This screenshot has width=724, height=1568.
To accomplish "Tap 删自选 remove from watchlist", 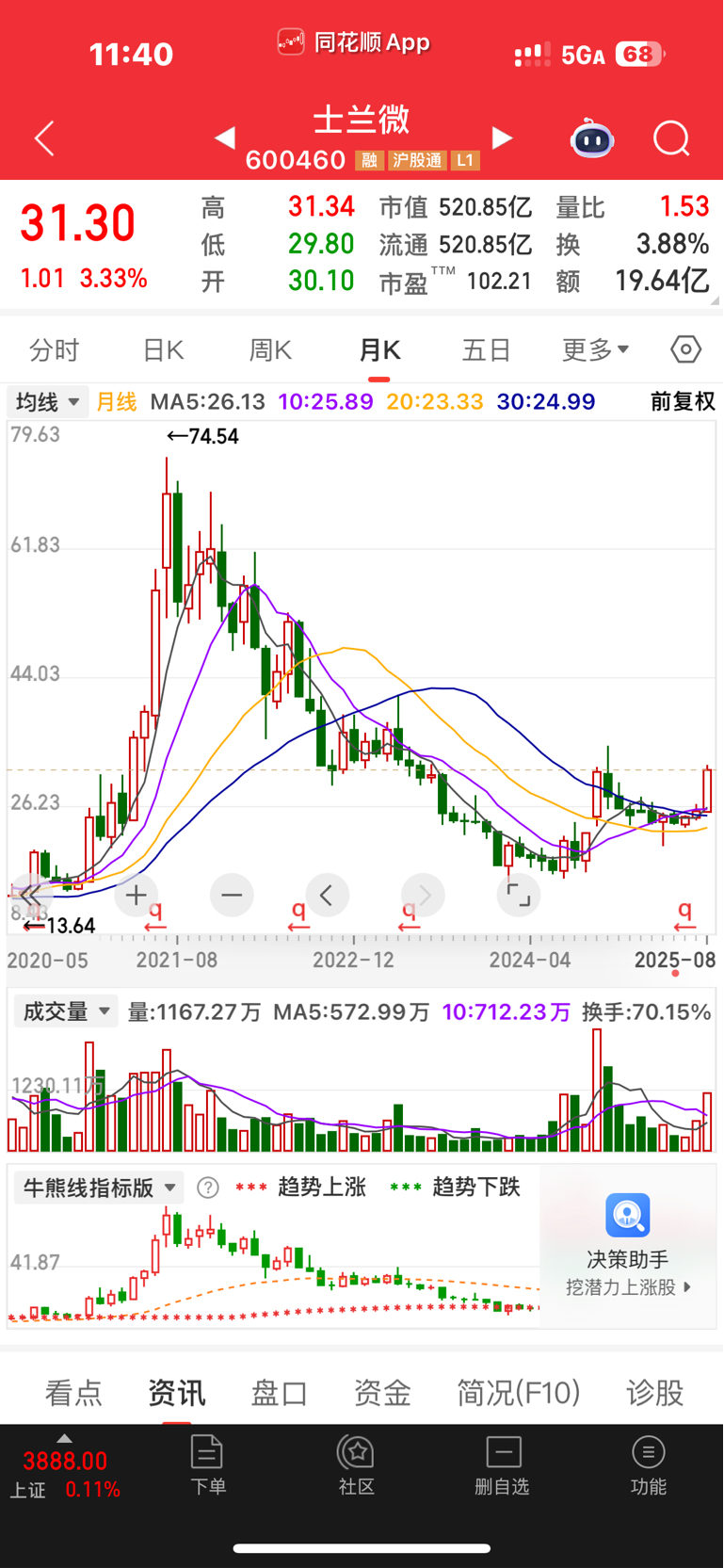I will [503, 1465].
